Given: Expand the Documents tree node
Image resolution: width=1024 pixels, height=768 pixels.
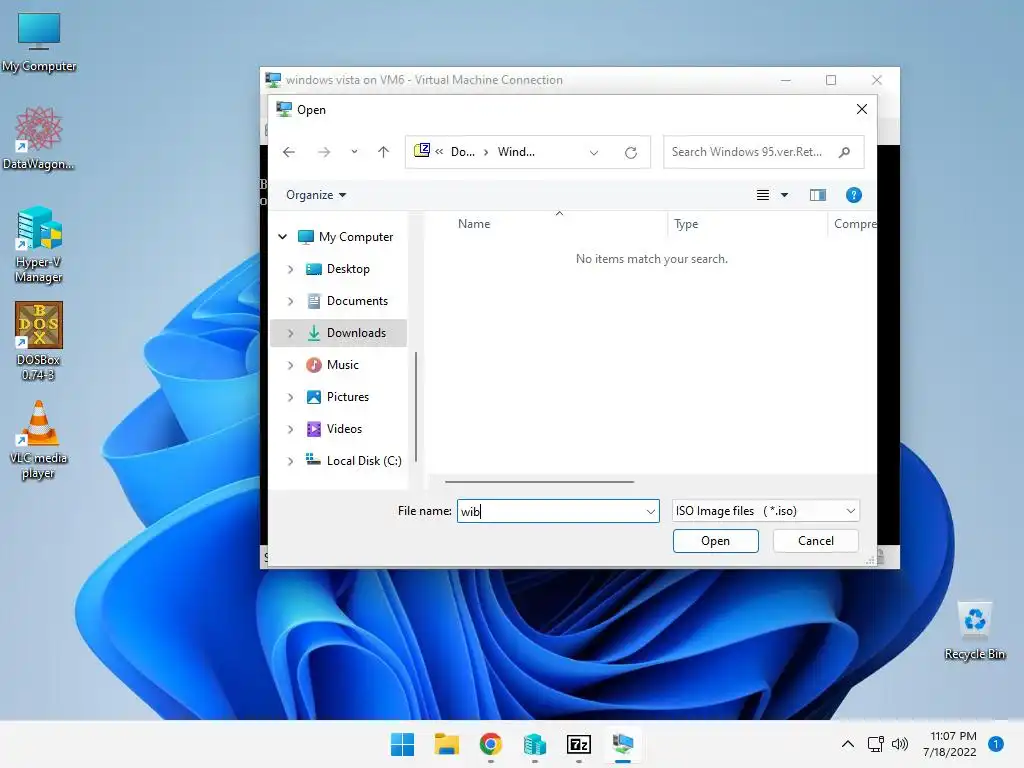Looking at the screenshot, I should (291, 301).
